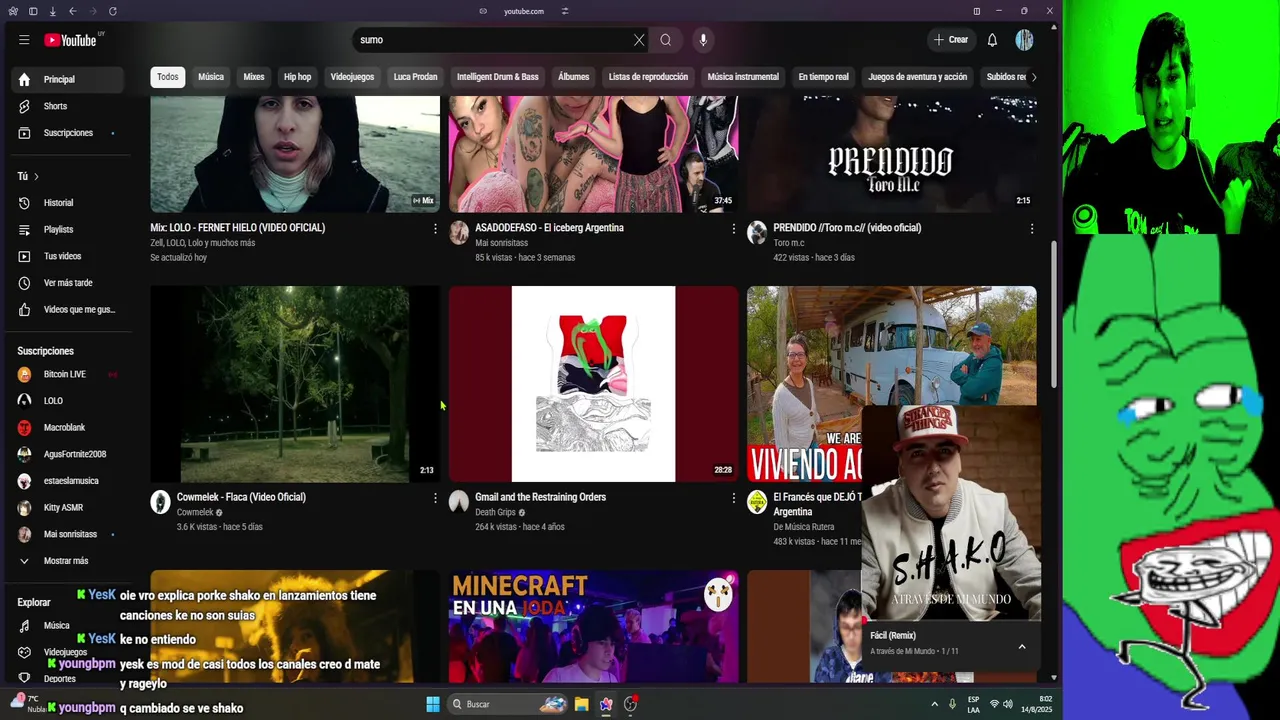Open more options for Mix LOLO Fernet Hielo
This screenshot has height=720, width=1280.
pos(435,229)
